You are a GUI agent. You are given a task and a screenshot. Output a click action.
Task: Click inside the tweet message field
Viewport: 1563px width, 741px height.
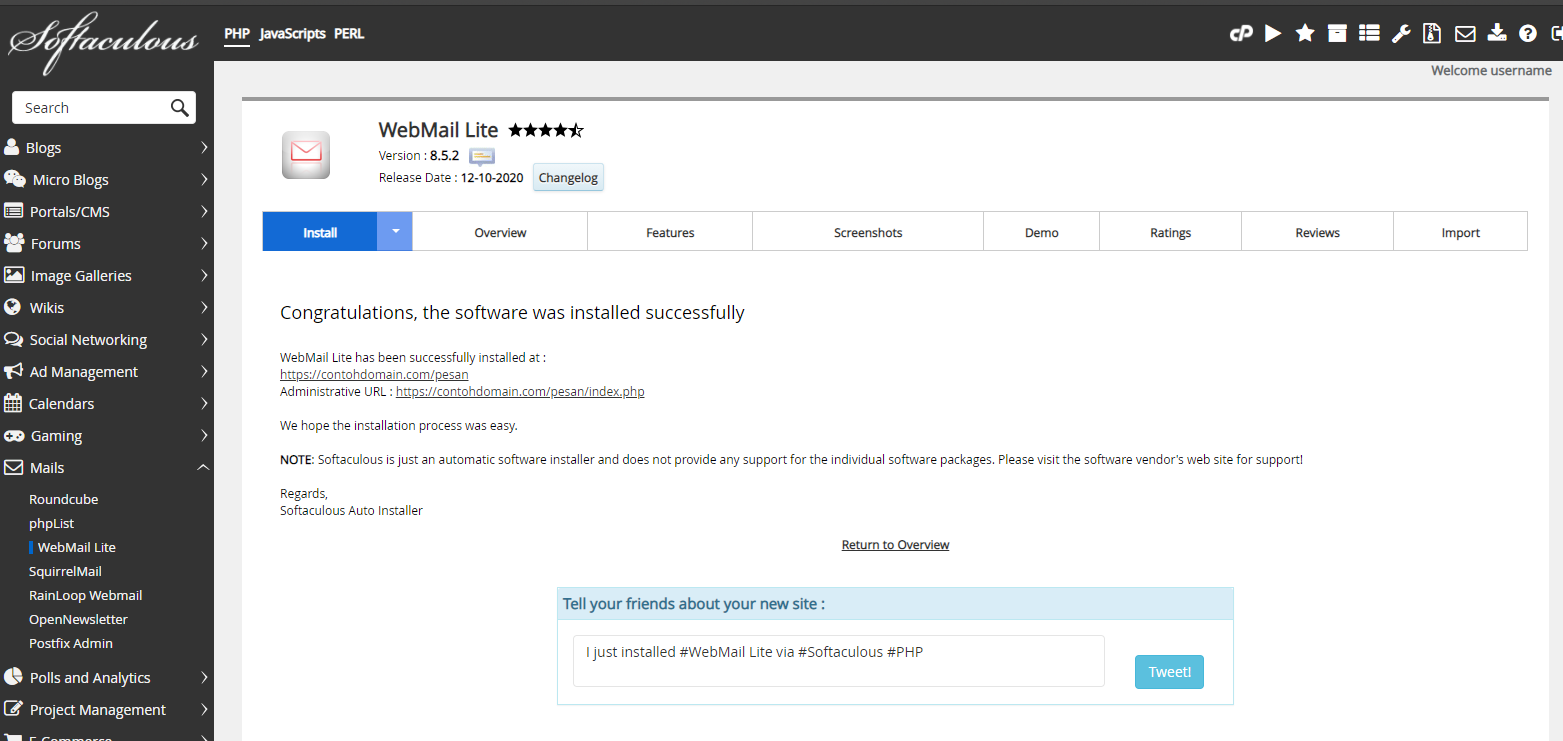click(x=838, y=660)
